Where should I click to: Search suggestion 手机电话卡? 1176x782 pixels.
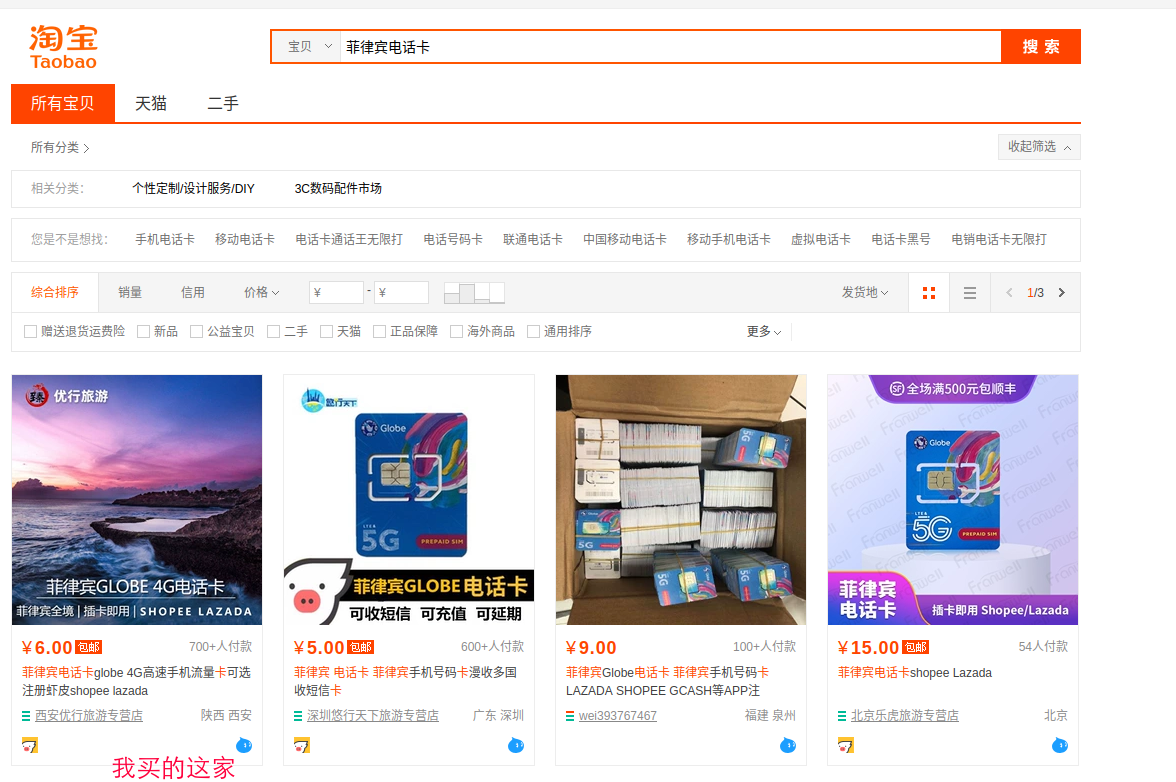pyautogui.click(x=165, y=239)
